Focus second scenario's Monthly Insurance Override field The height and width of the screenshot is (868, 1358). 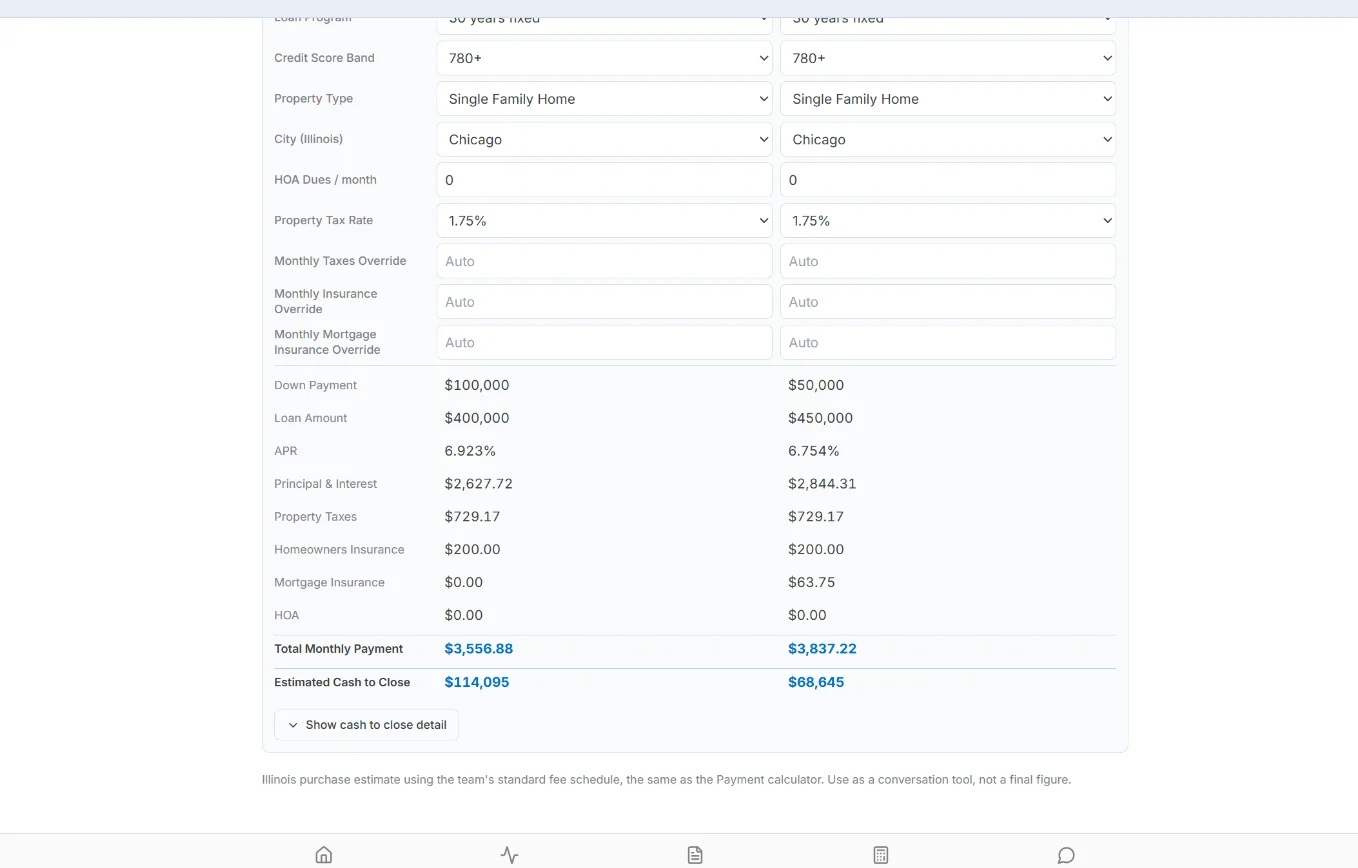coord(948,302)
